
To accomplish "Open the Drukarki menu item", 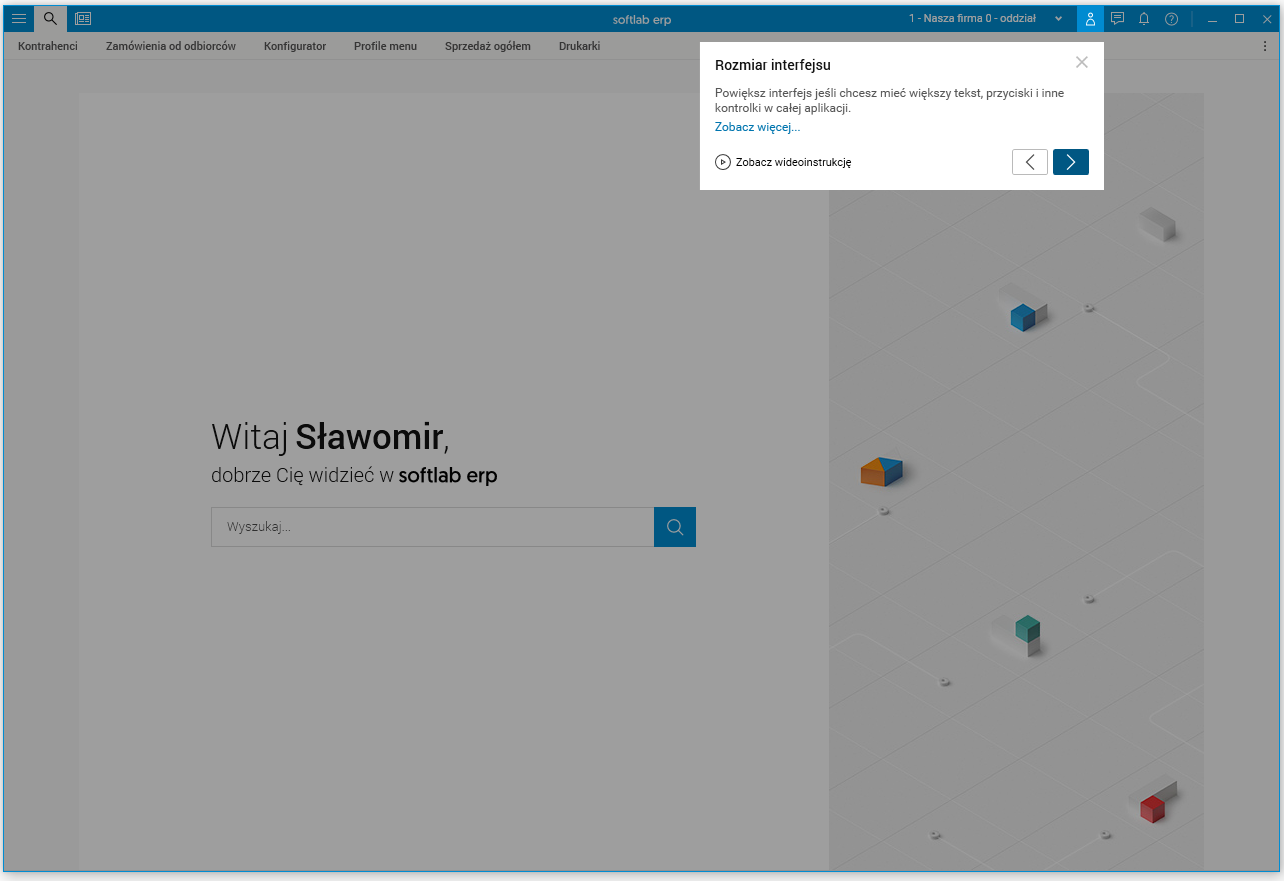I will pos(580,46).
